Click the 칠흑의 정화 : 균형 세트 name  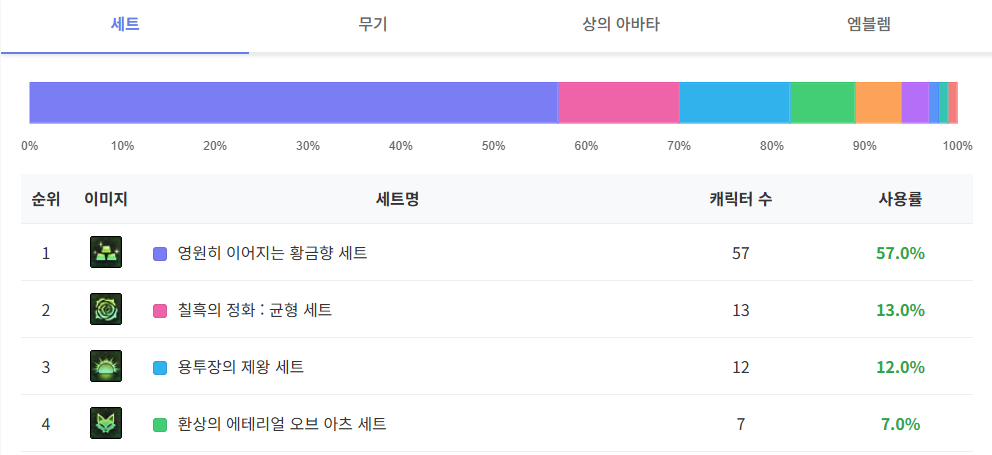(254, 310)
